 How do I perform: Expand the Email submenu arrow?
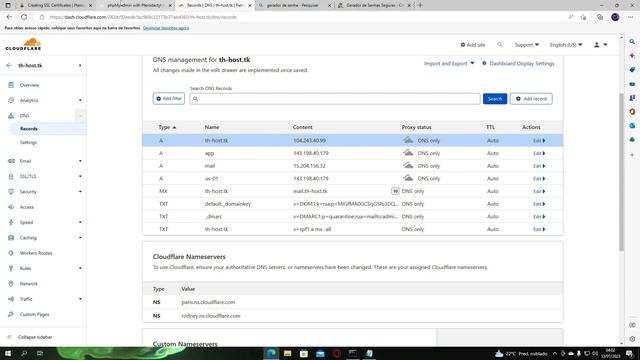coord(80,161)
